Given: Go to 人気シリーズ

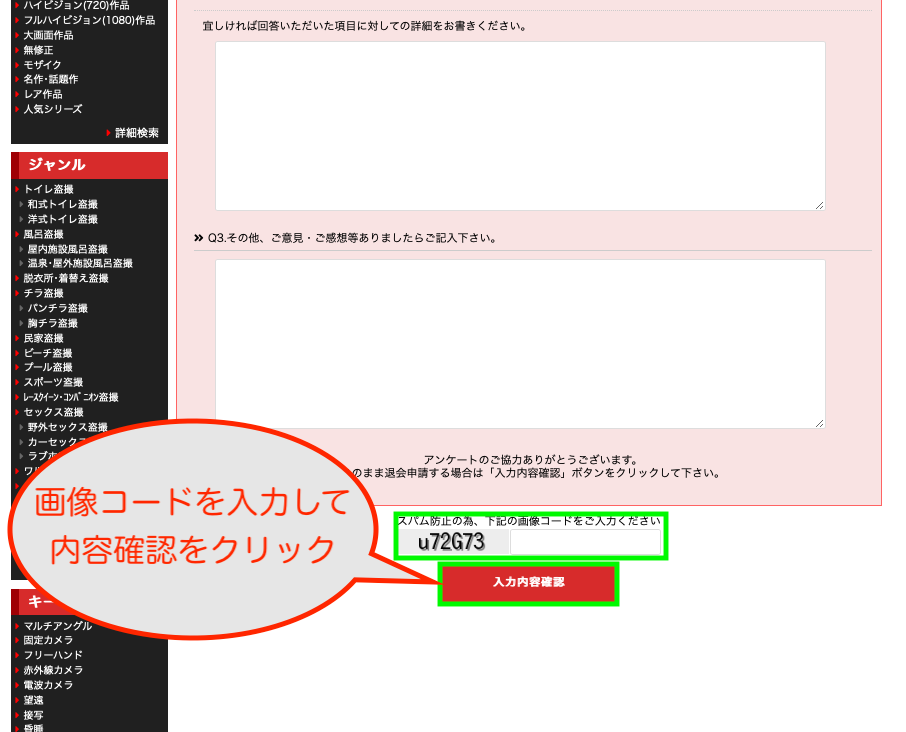Looking at the screenshot, I should (x=52, y=109).
